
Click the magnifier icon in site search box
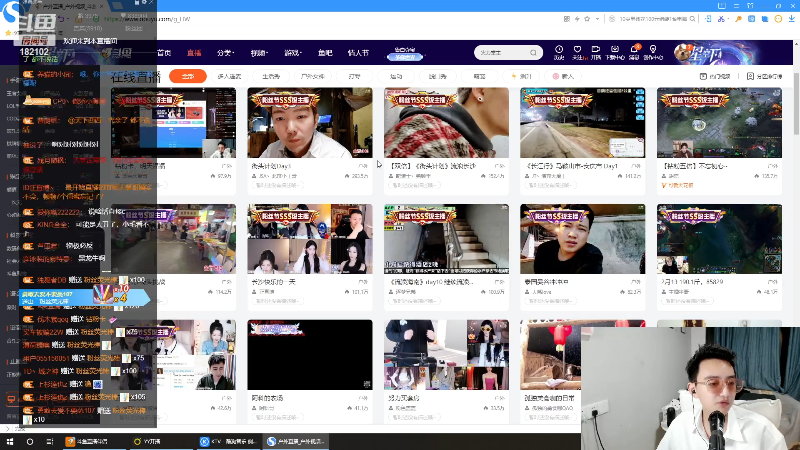533,53
